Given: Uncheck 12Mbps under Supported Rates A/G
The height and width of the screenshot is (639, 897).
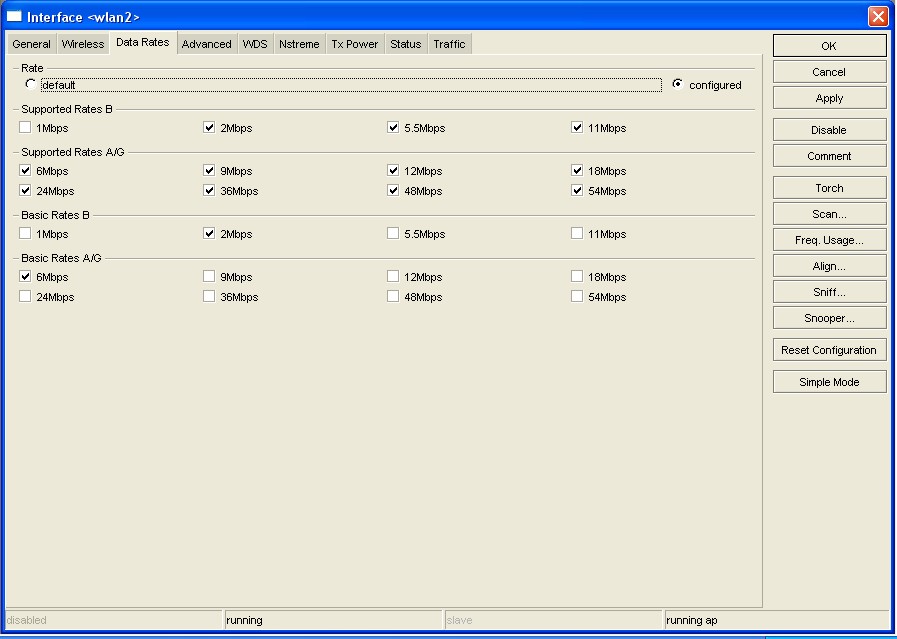Looking at the screenshot, I should point(393,170).
